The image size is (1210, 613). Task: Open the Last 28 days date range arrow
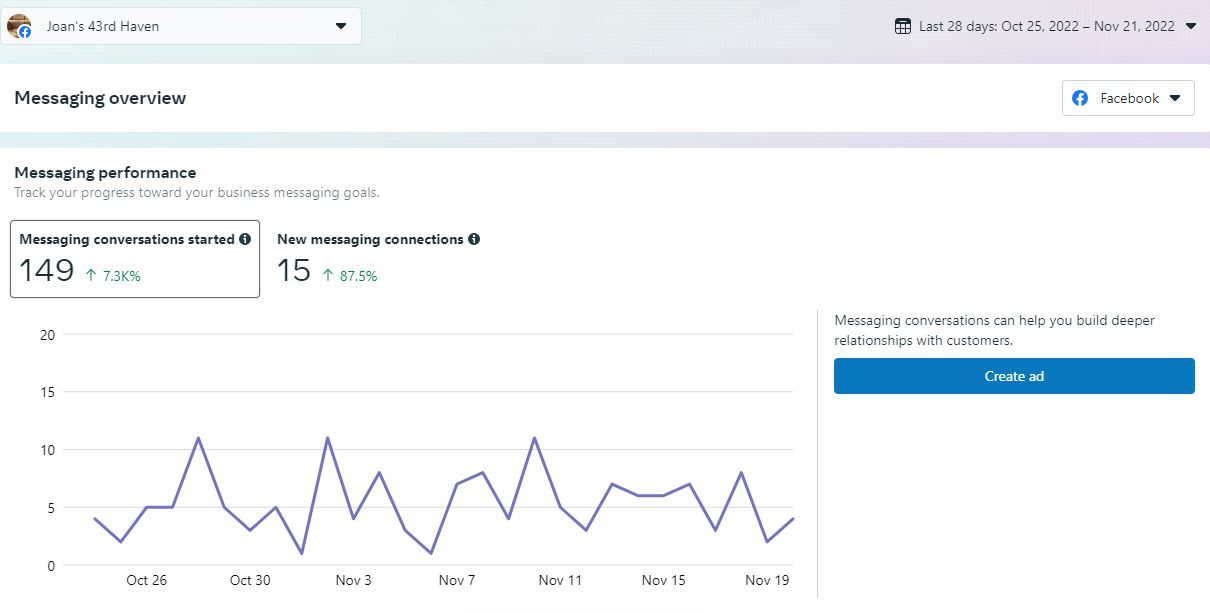(1190, 26)
